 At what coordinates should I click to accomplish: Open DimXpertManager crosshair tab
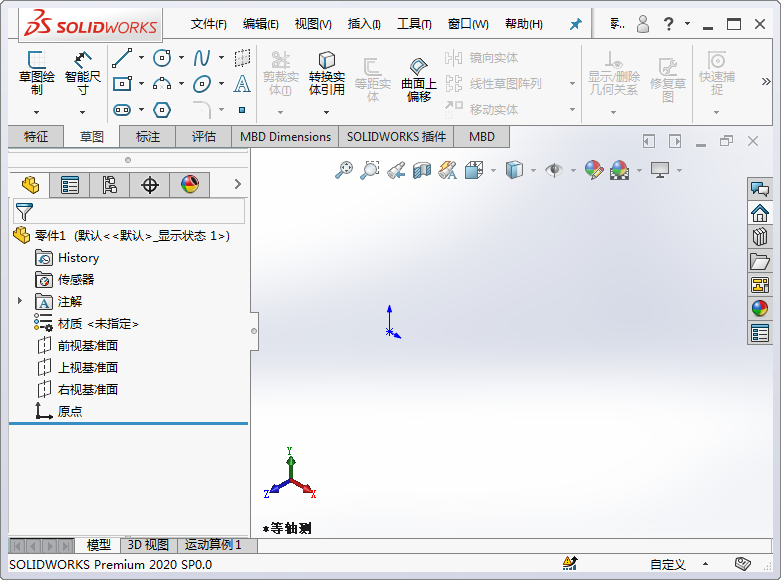149,185
